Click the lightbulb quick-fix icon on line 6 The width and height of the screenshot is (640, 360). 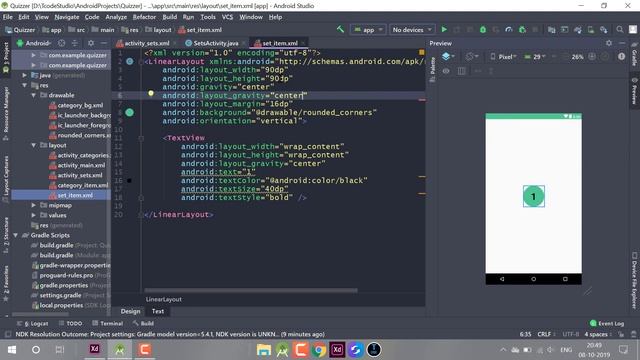(x=151, y=93)
